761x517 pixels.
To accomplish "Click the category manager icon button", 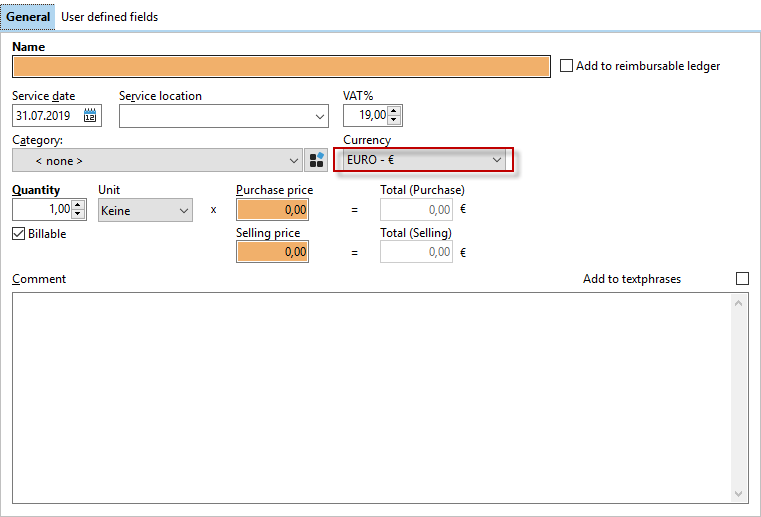I will click(316, 161).
